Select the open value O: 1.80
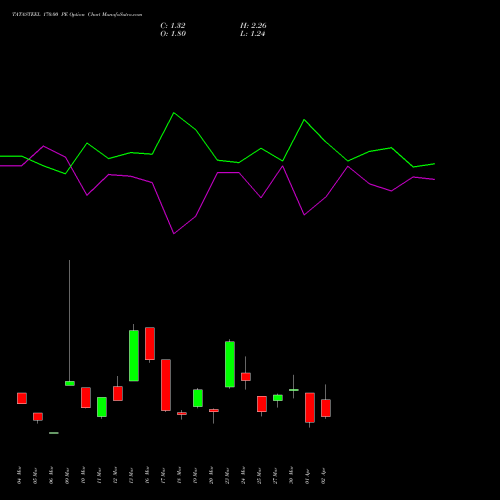 coord(173,34)
